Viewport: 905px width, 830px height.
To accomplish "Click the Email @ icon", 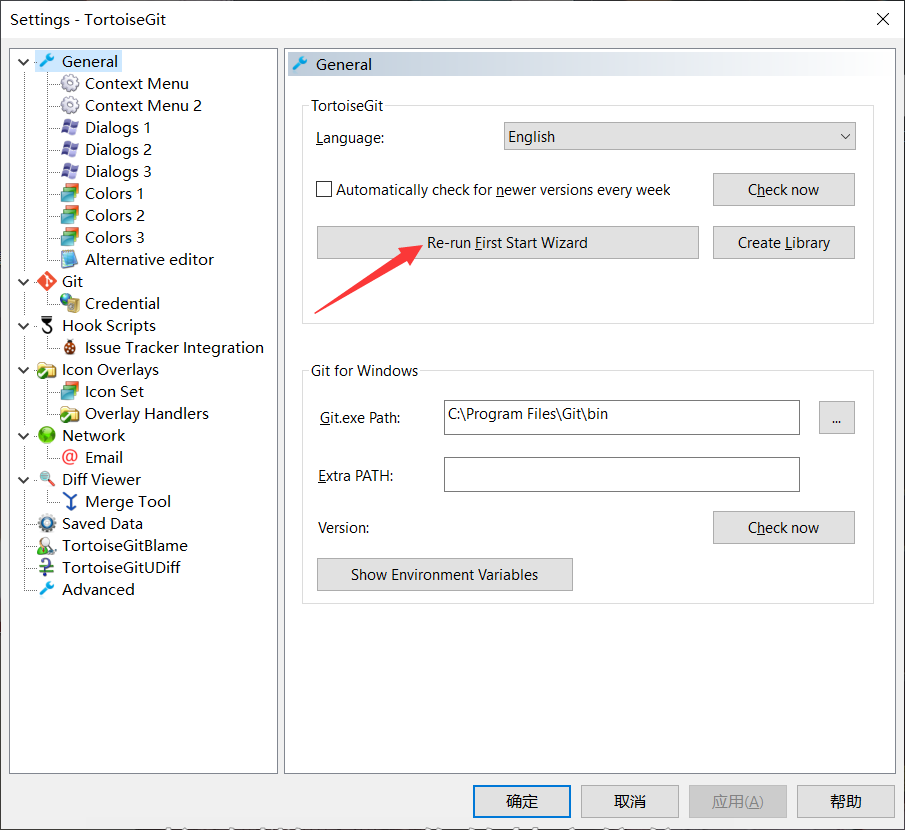I will click(x=69, y=458).
